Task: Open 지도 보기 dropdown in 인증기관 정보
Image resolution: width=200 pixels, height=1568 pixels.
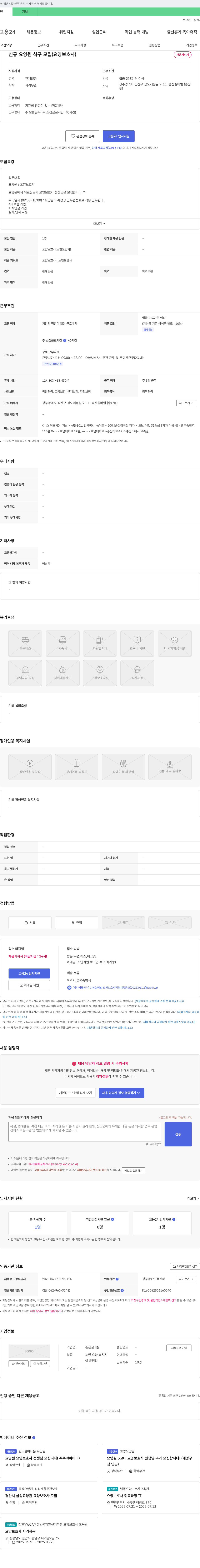Action: (x=186, y=1279)
